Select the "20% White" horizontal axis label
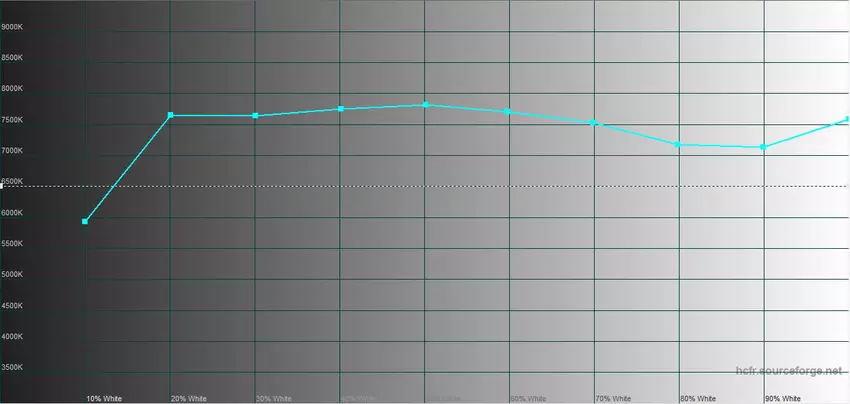Screen dimensions: 850x404 [x=189, y=398]
